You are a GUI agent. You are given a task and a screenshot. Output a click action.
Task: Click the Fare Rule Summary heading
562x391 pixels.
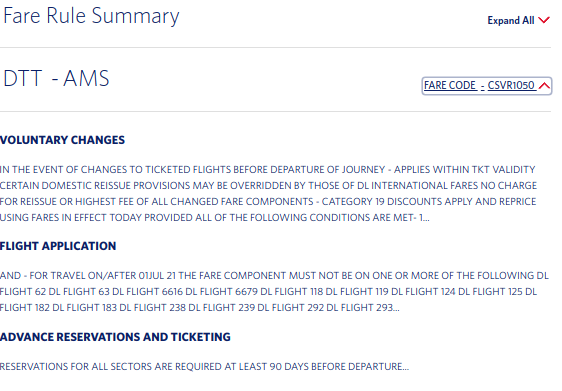click(91, 16)
